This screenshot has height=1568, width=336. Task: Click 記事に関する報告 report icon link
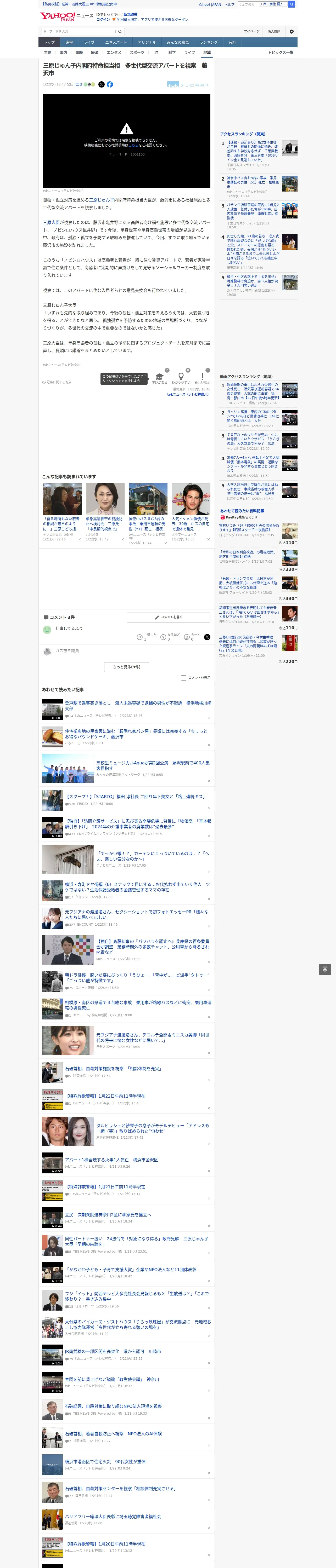pos(57,382)
